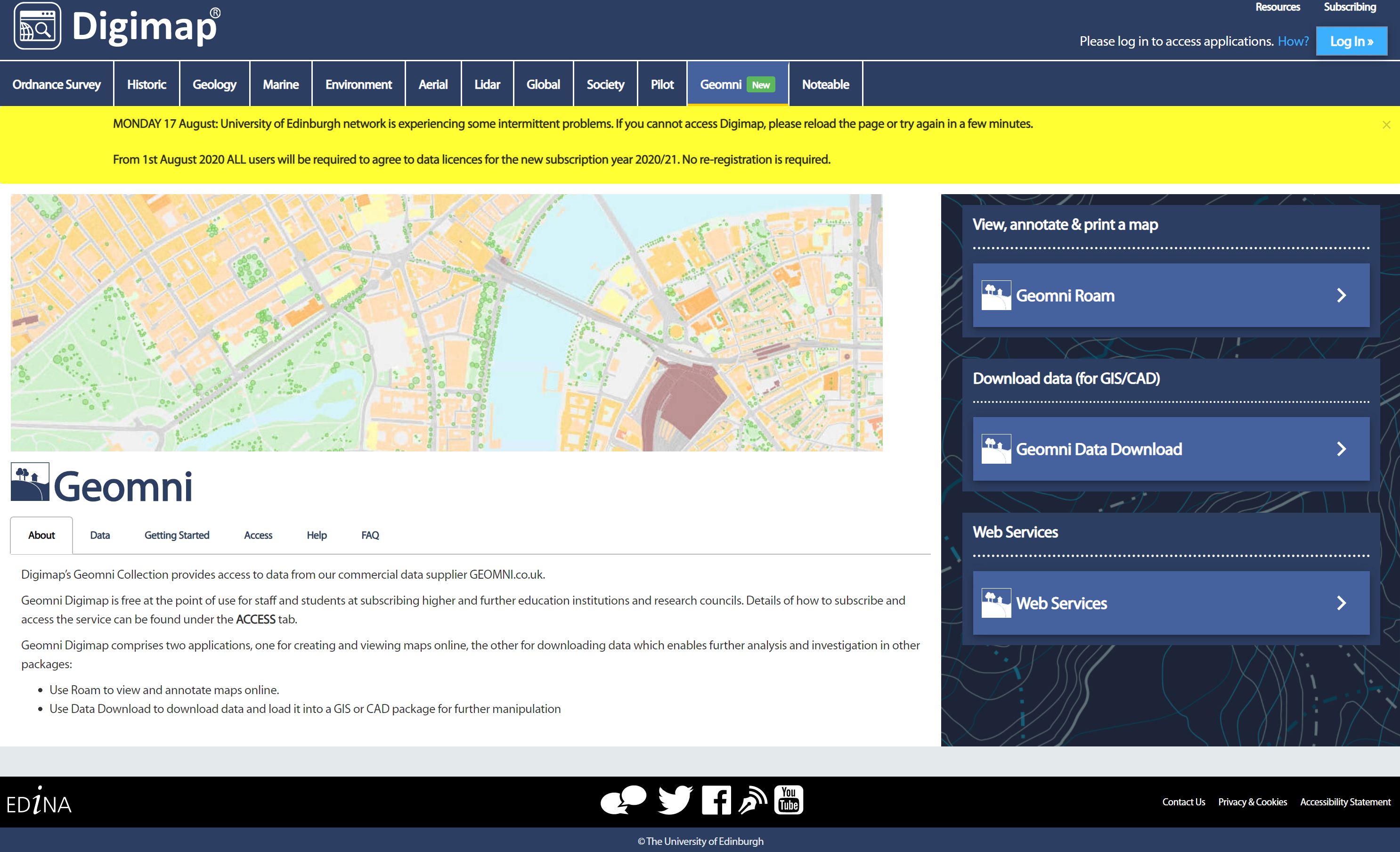Open the Noteable collection tab
Viewport: 1400px width, 852px height.
[x=826, y=84]
